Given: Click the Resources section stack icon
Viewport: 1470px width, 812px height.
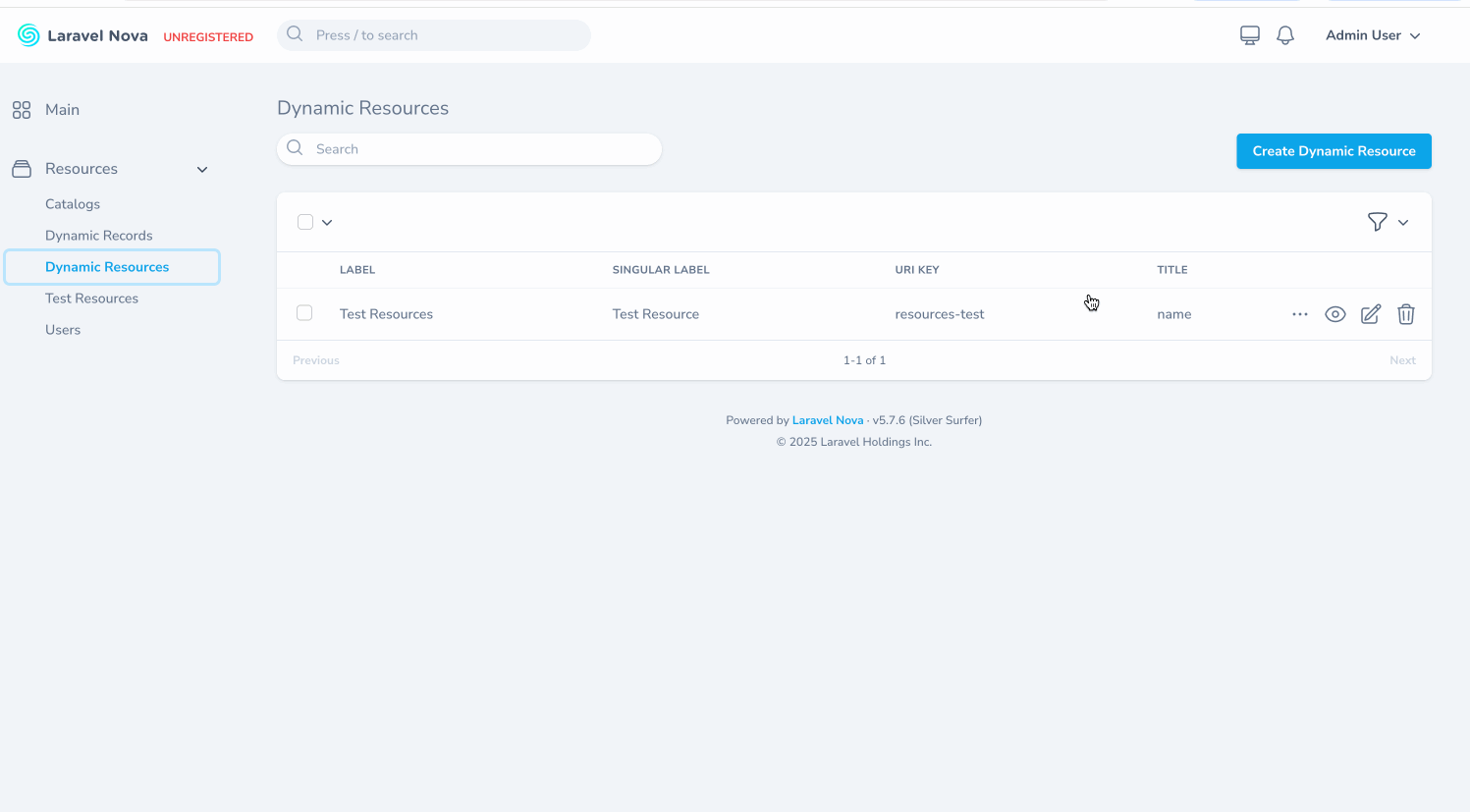Looking at the screenshot, I should pos(22,169).
